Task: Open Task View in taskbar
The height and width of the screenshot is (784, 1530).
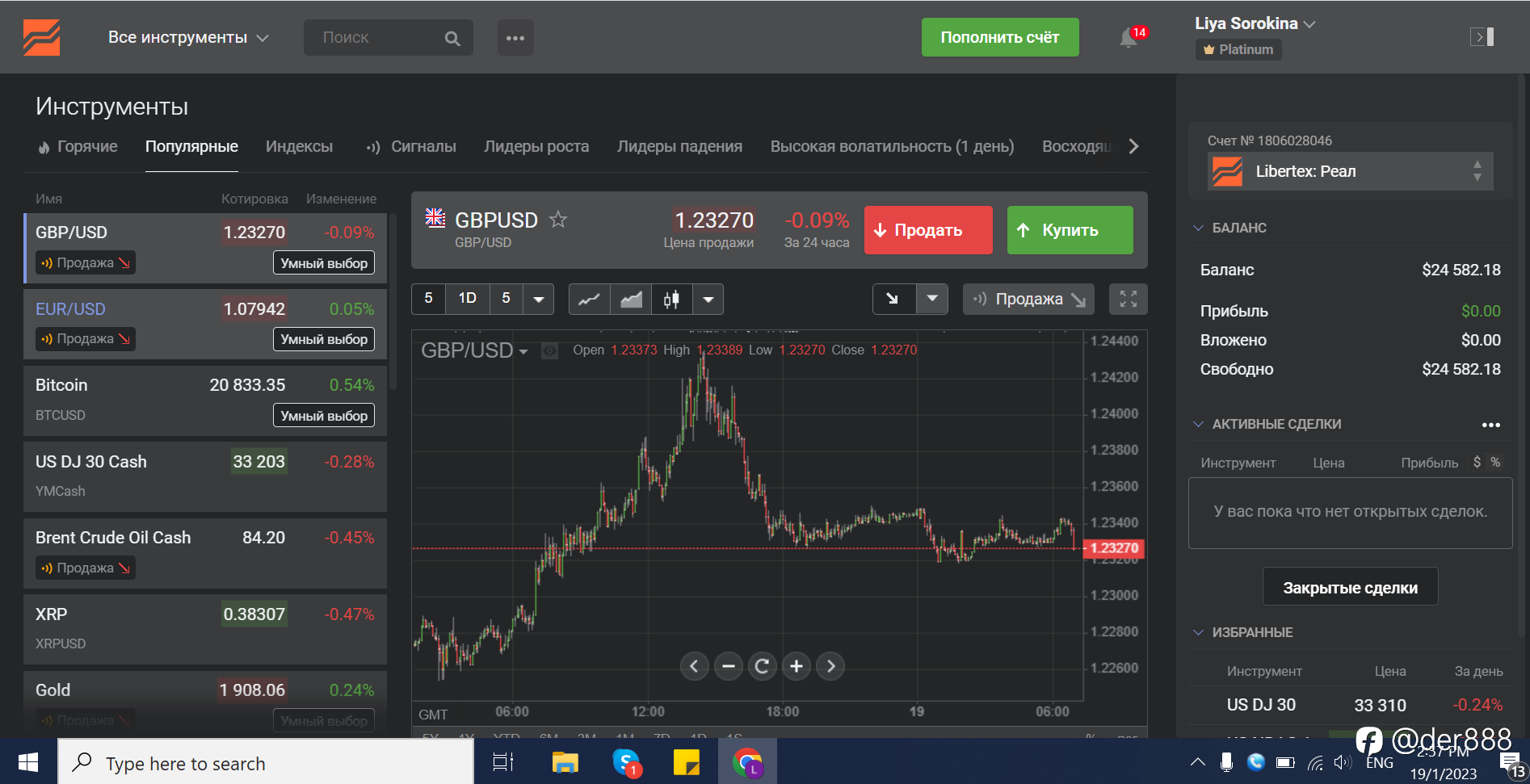Action: click(503, 762)
